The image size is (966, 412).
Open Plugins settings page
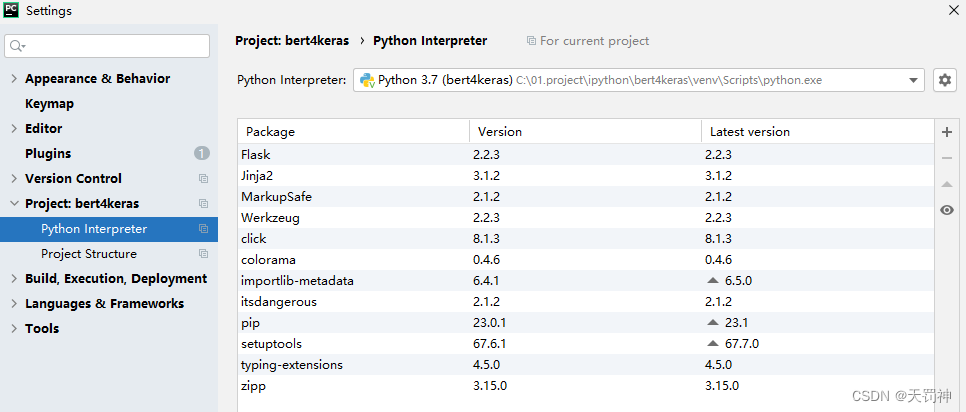[48, 153]
